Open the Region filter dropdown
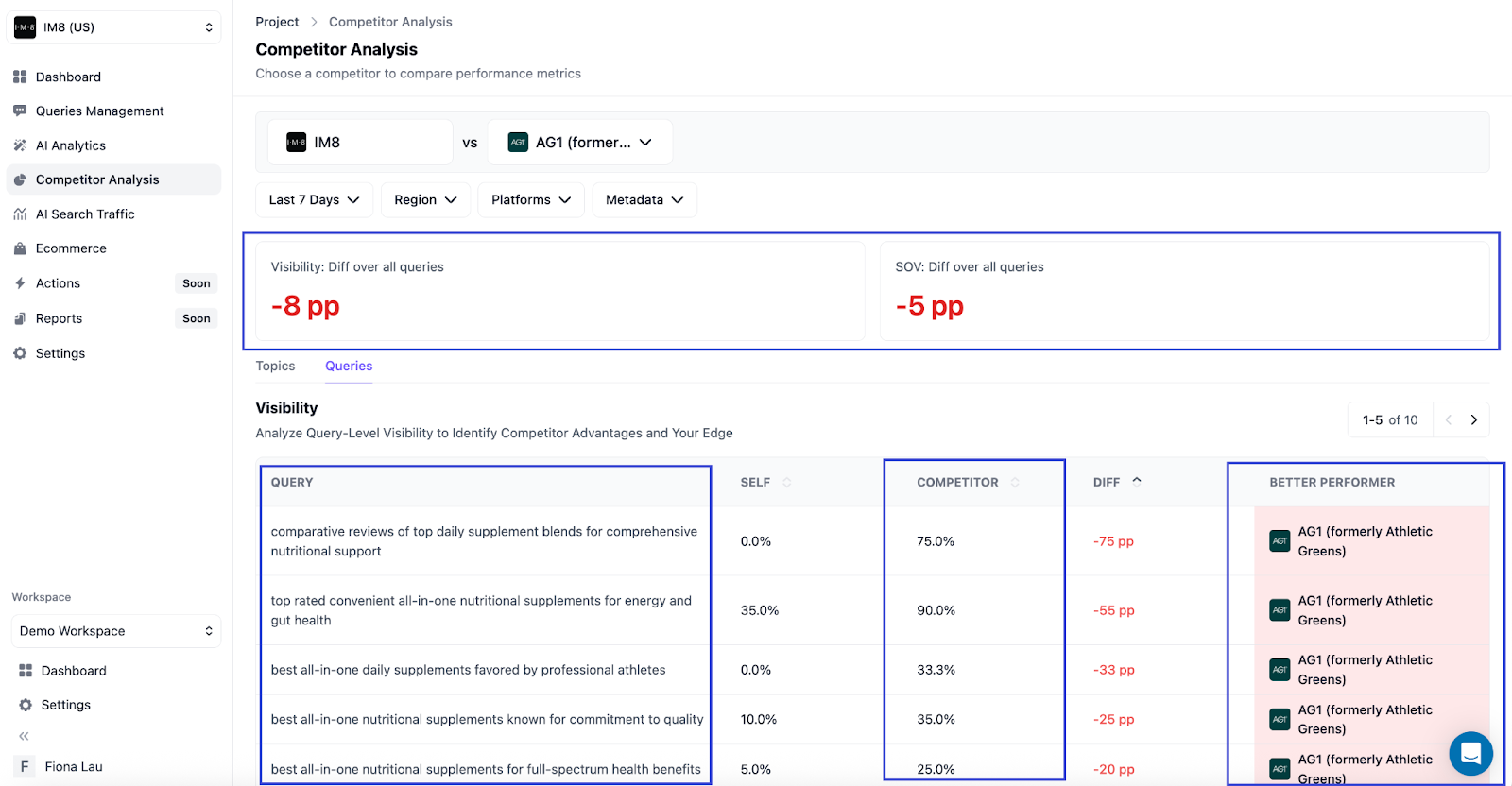The height and width of the screenshot is (786, 1512). [x=425, y=200]
